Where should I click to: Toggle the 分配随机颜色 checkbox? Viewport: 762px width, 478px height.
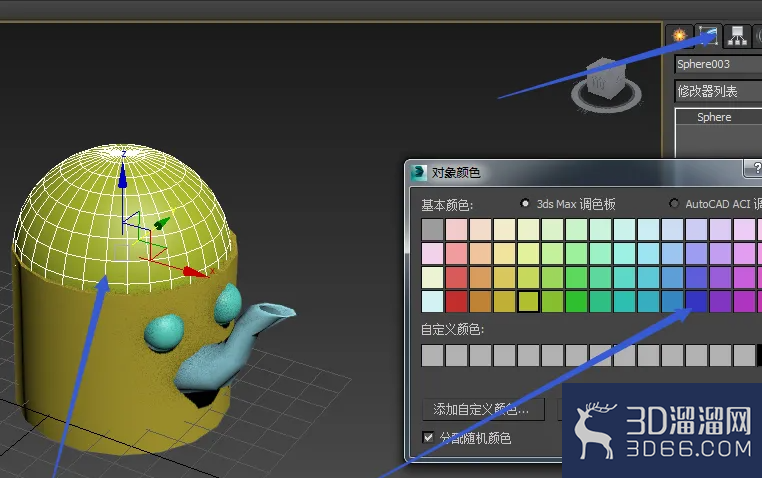428,438
